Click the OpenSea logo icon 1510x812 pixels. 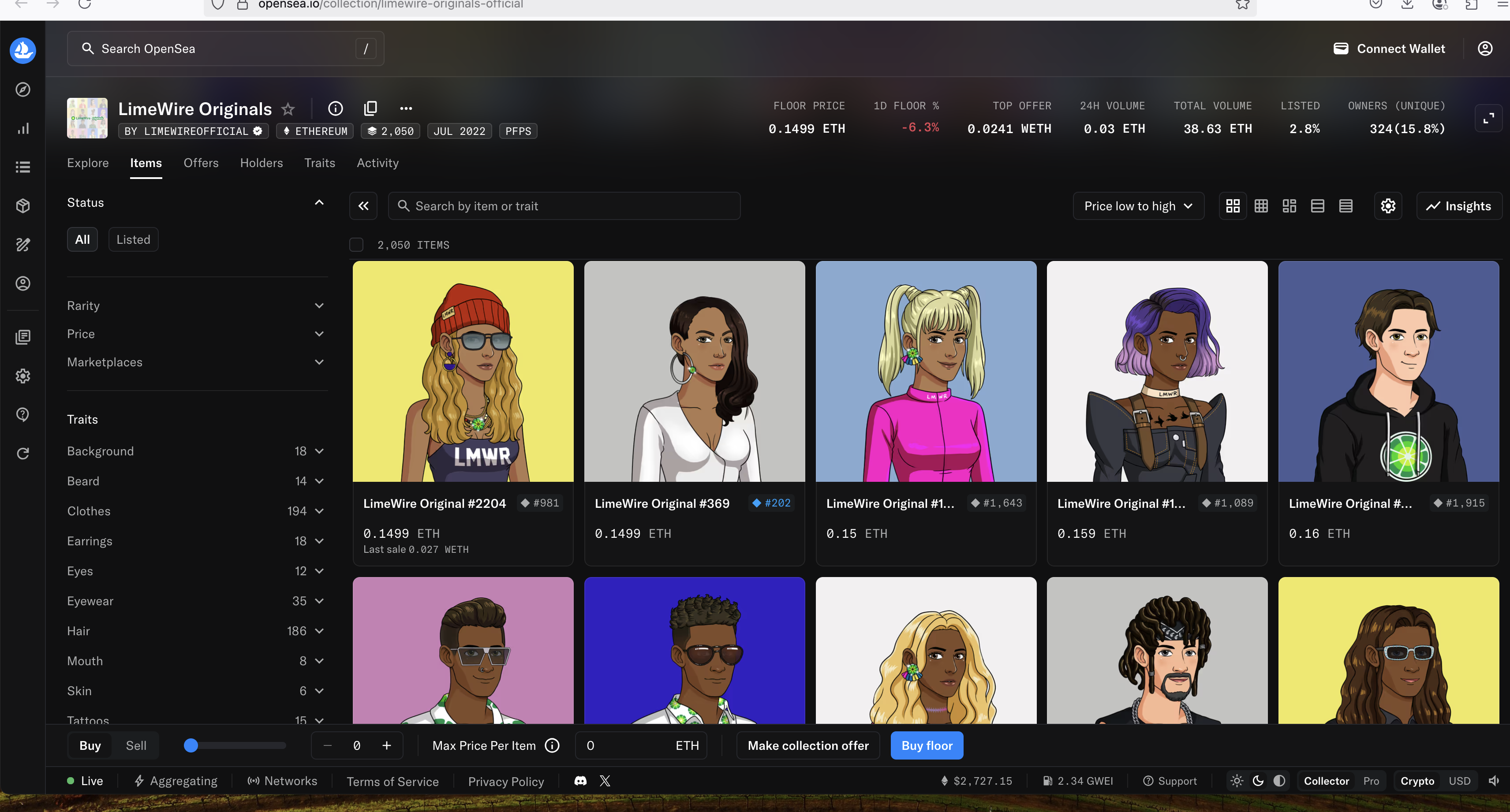[23, 50]
